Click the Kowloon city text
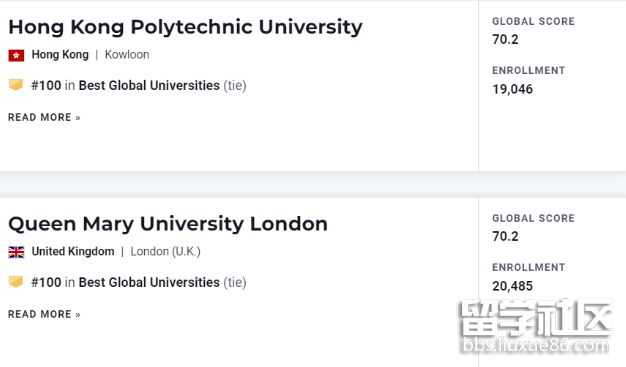This screenshot has width=626, height=367. pyautogui.click(x=127, y=55)
